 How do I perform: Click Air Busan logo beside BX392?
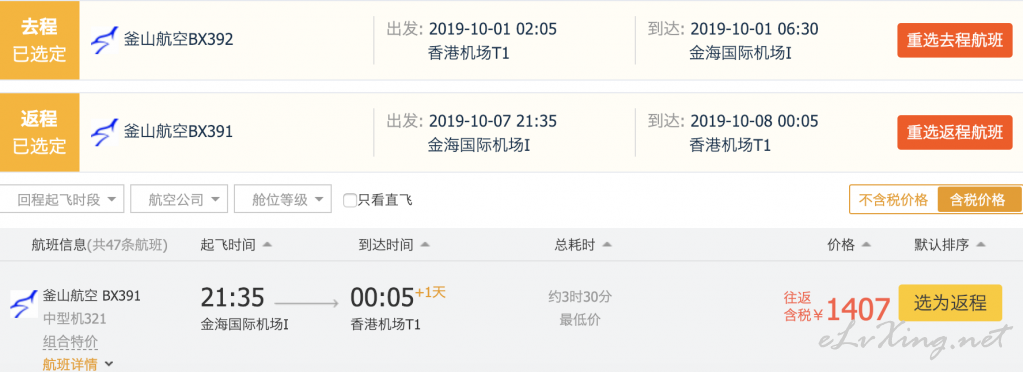[104, 40]
